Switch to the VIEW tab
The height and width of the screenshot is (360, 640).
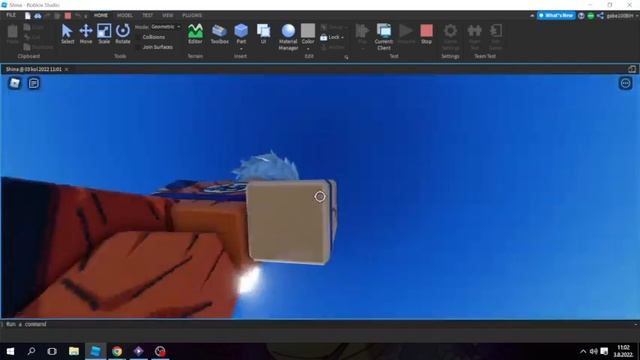[x=167, y=15]
